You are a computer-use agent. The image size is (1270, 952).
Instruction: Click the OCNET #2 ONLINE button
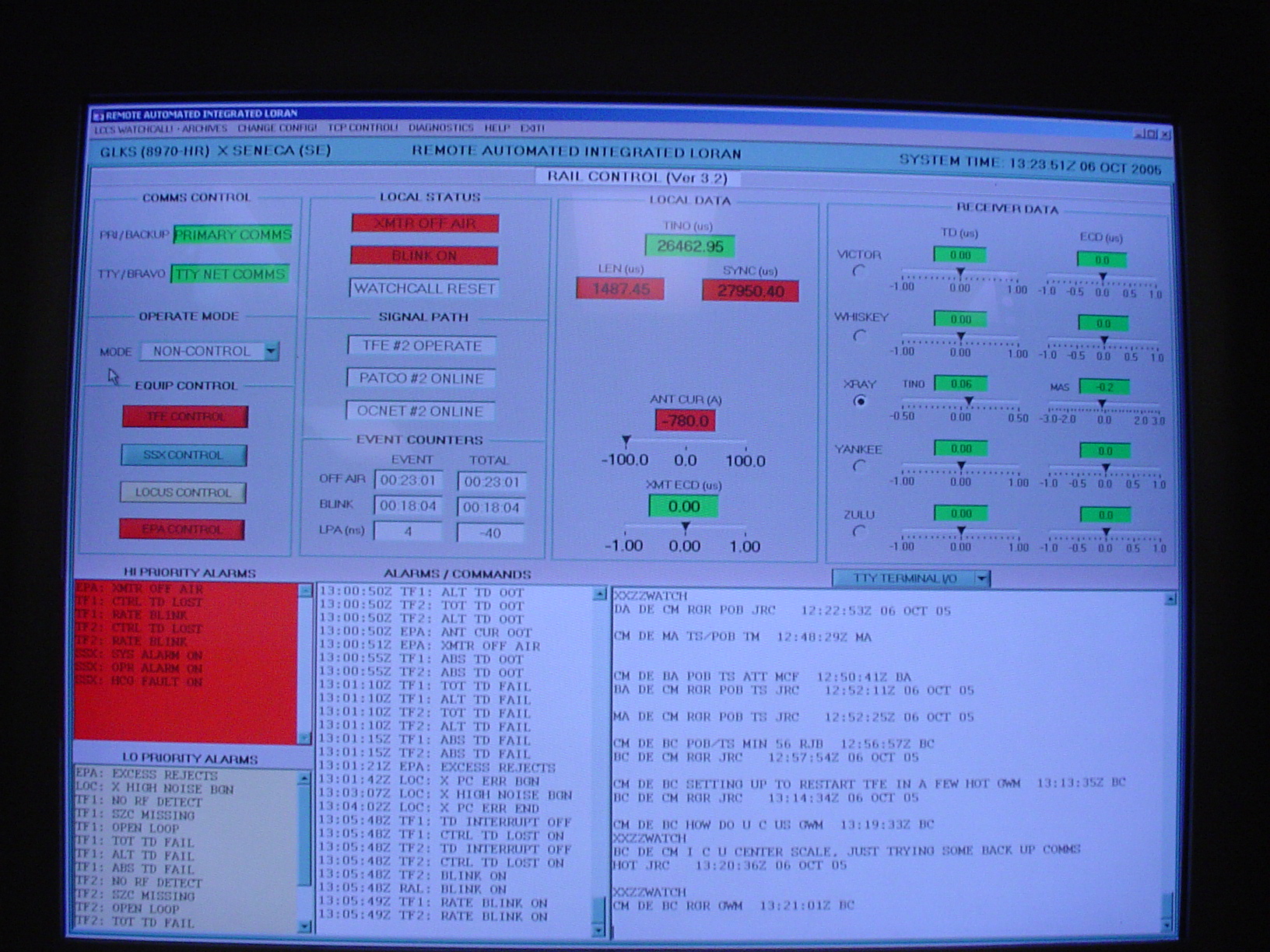coord(420,411)
